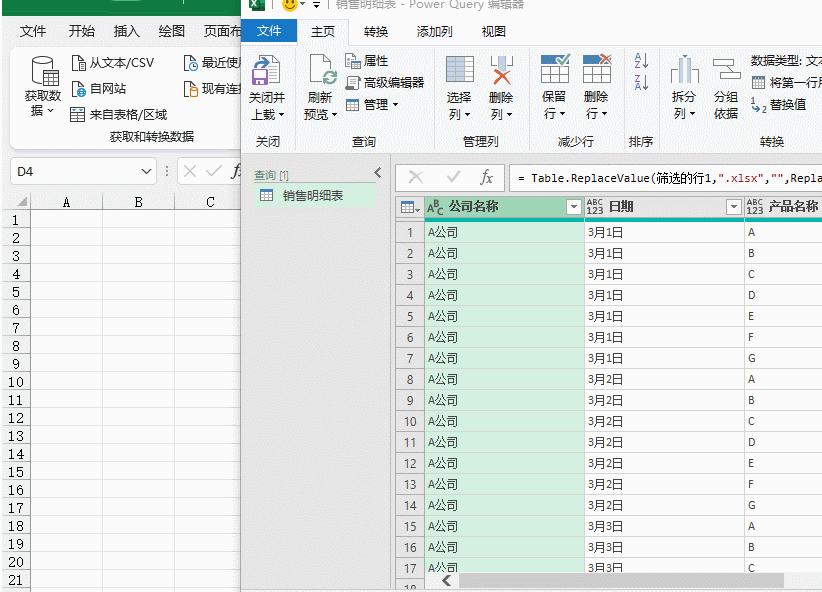
Task: Click Recent Sources icon in Excel
Action: coord(190,63)
